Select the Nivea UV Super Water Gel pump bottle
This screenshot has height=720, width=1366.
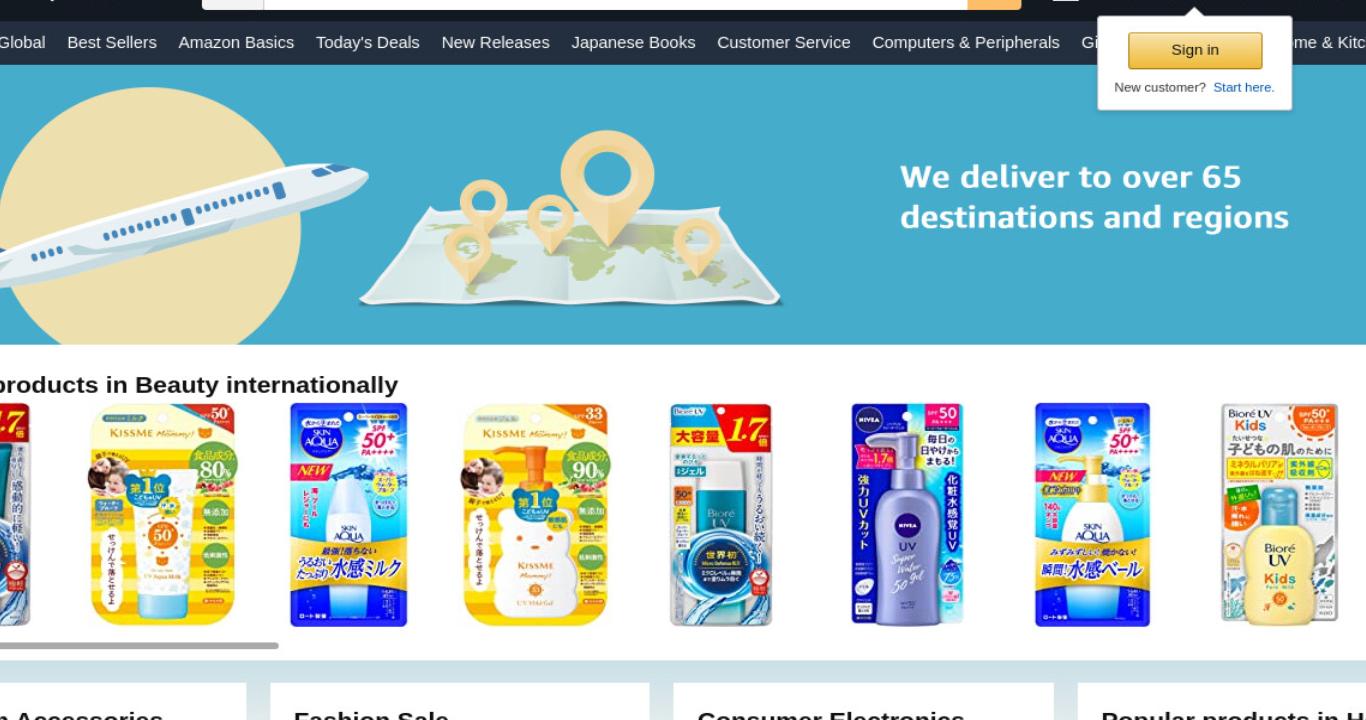[907, 515]
